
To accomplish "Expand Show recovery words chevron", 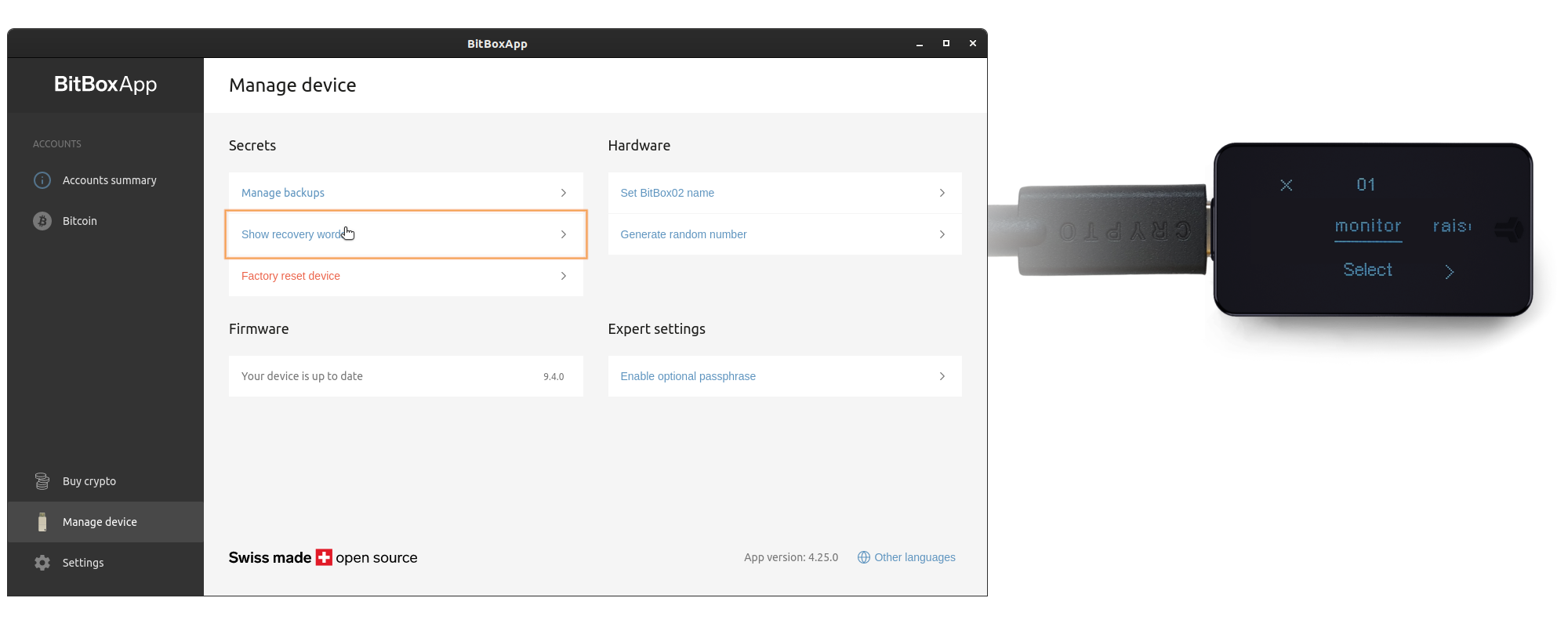I will click(x=564, y=234).
